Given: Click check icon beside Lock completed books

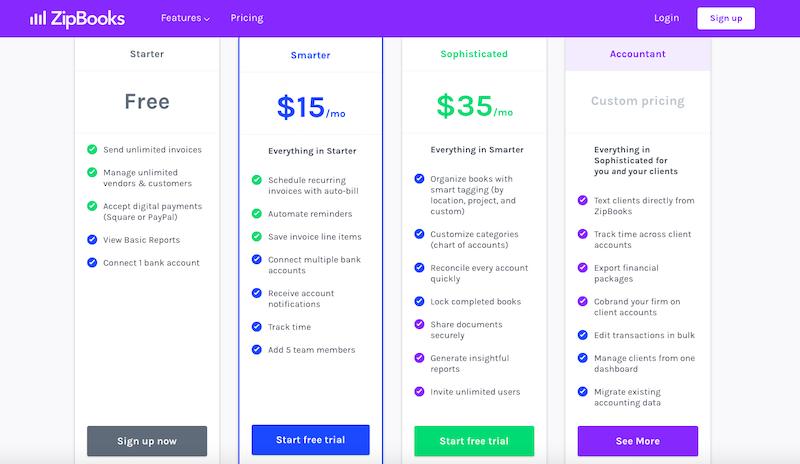Looking at the screenshot, I should point(419,301).
